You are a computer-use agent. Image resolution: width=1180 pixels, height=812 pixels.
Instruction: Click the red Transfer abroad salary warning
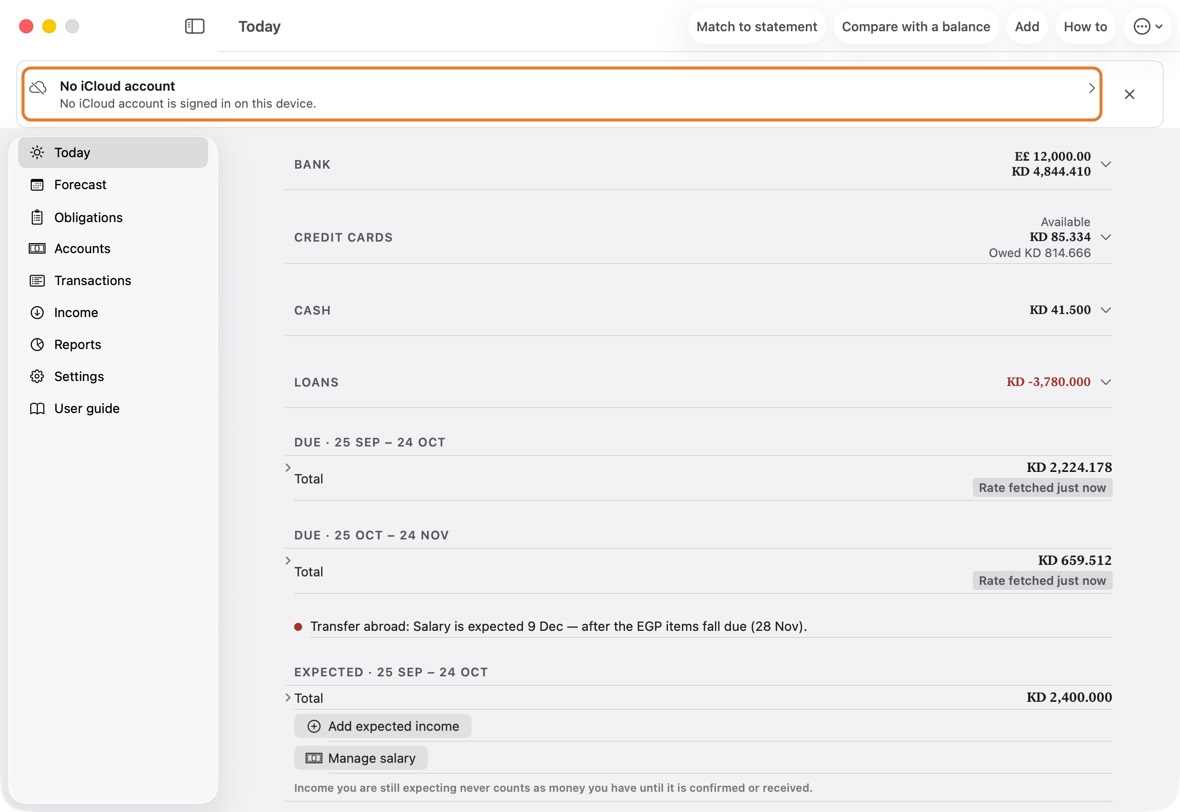[558, 626]
